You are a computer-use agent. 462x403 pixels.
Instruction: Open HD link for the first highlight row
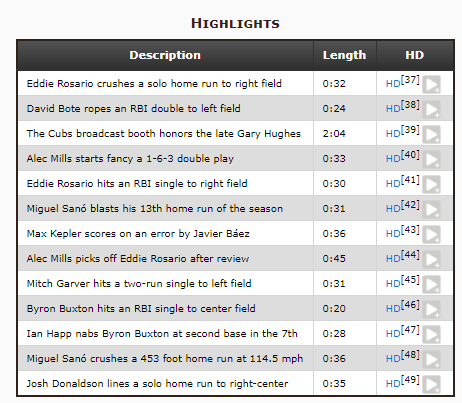tap(393, 84)
